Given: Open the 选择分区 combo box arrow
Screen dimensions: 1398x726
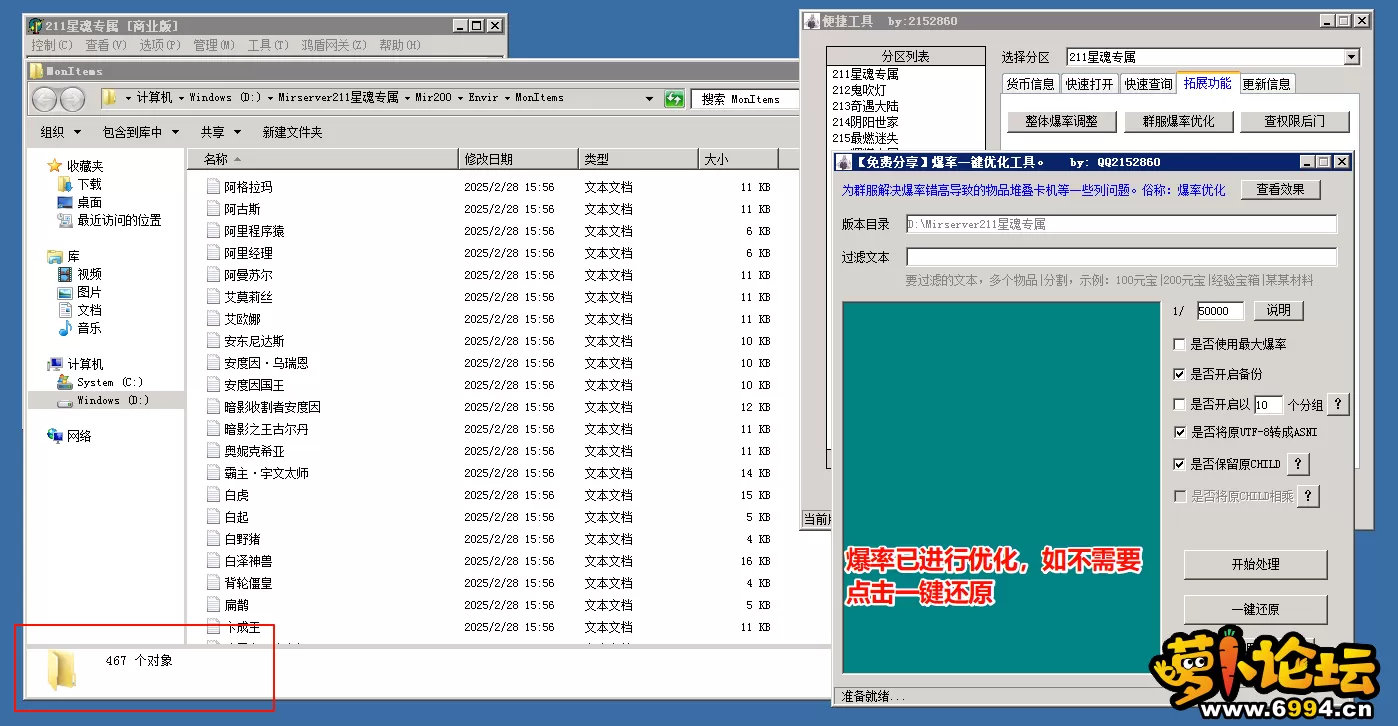Looking at the screenshot, I should (x=1351, y=57).
